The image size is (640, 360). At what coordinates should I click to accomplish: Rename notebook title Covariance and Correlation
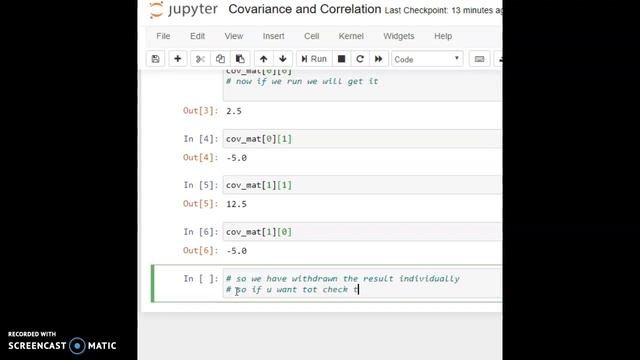click(x=304, y=9)
